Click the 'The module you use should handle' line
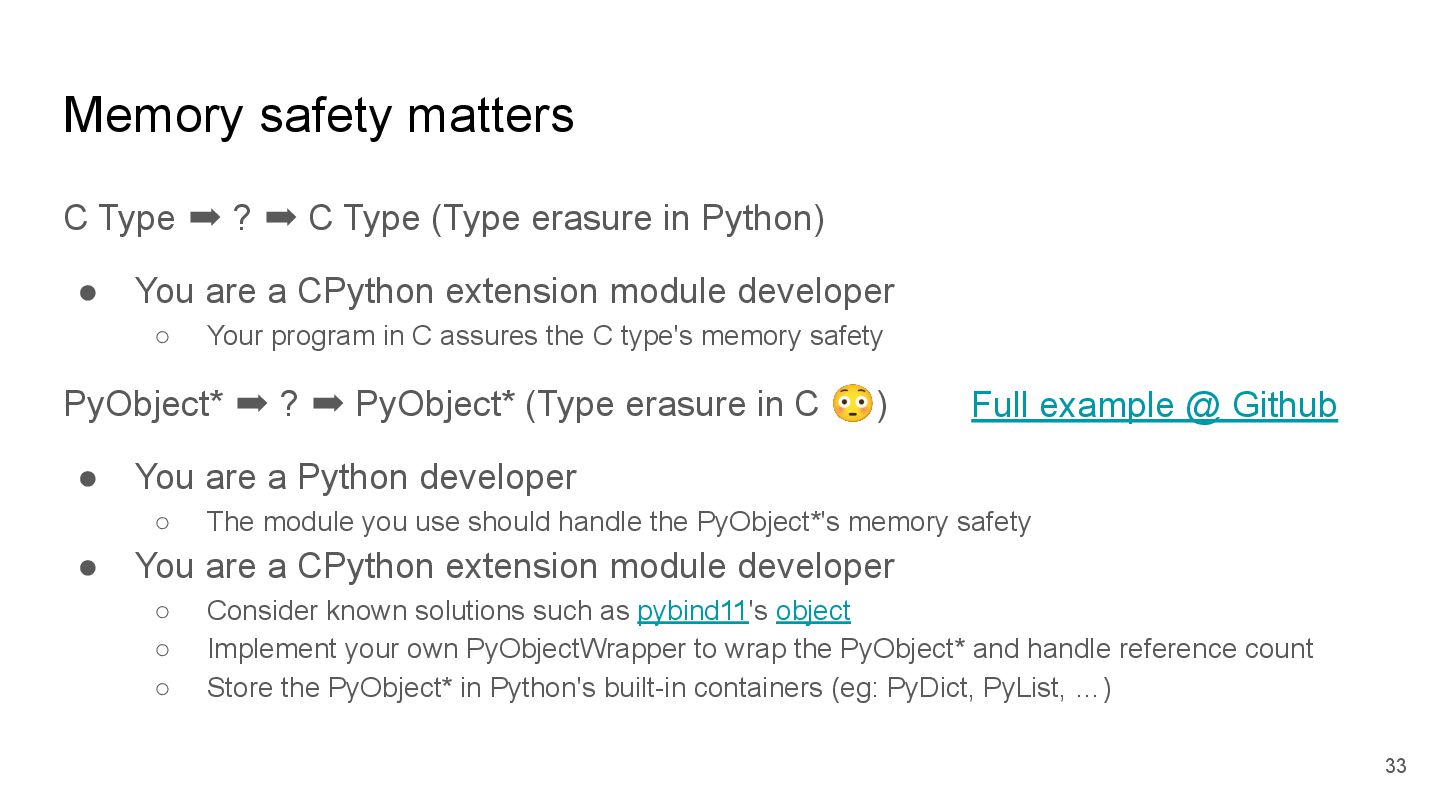Screen dimensions: 1440x810 click(x=618, y=522)
